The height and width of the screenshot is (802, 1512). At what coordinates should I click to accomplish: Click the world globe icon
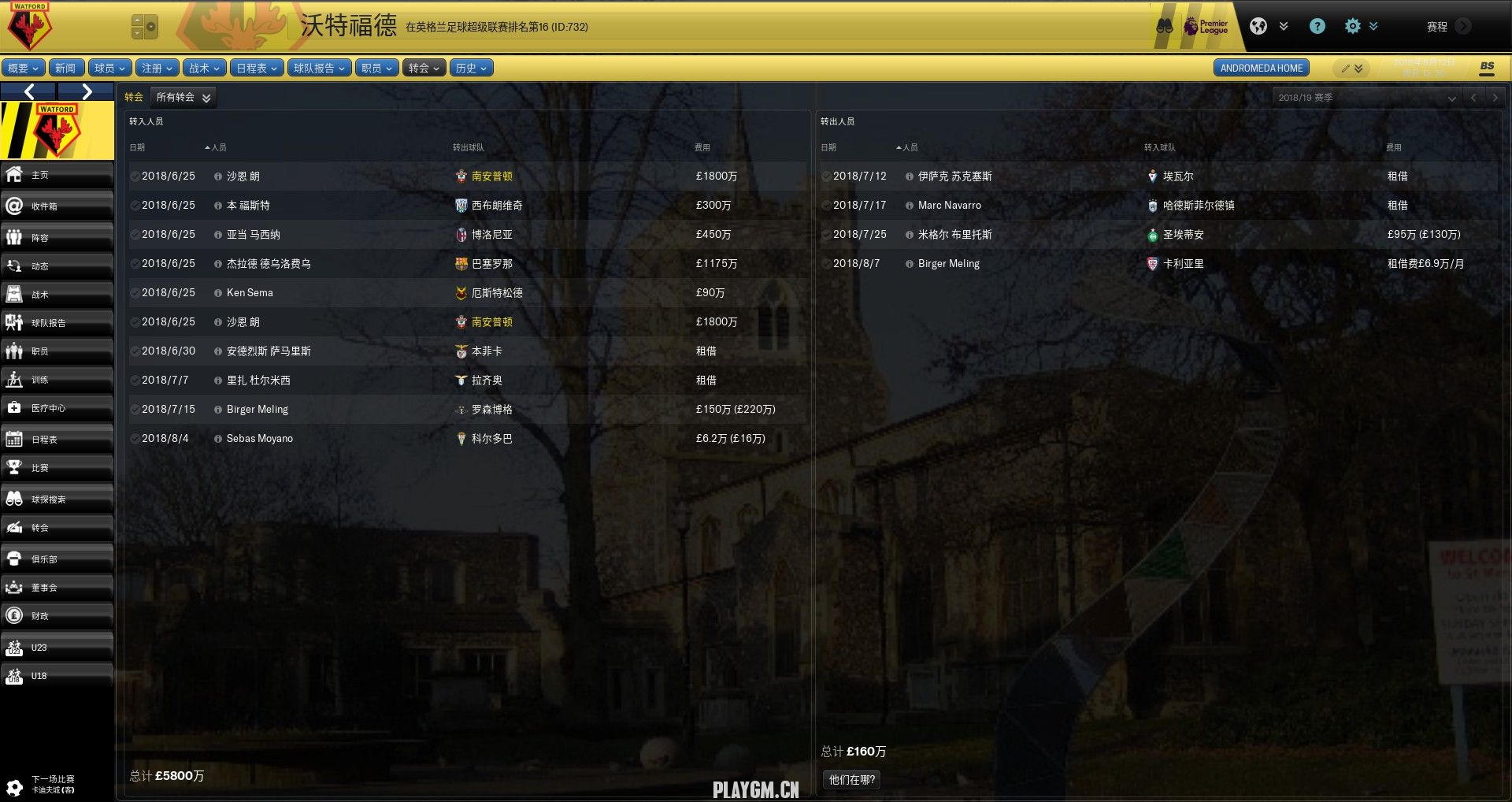coord(1258,26)
